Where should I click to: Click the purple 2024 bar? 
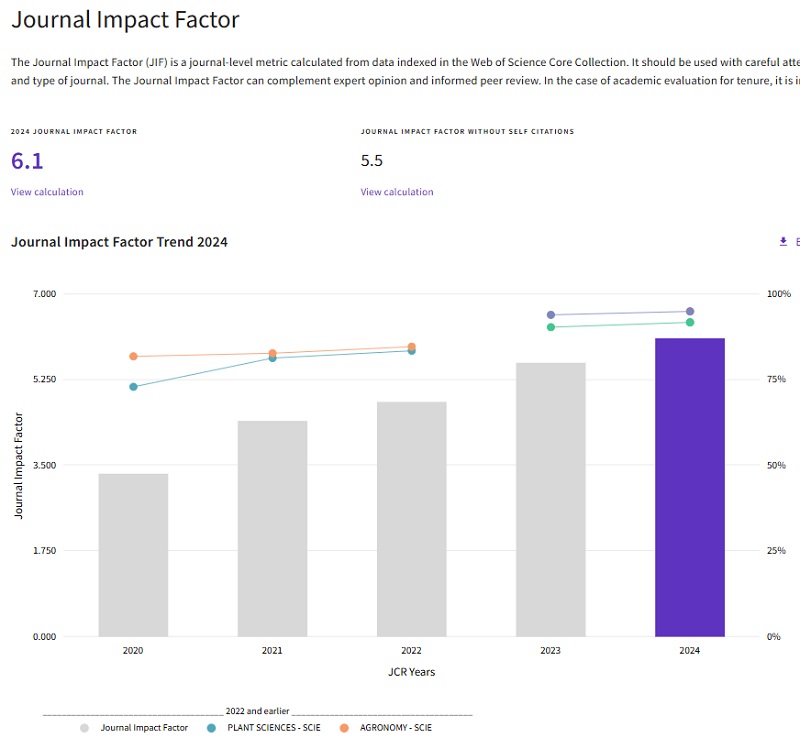[690, 487]
